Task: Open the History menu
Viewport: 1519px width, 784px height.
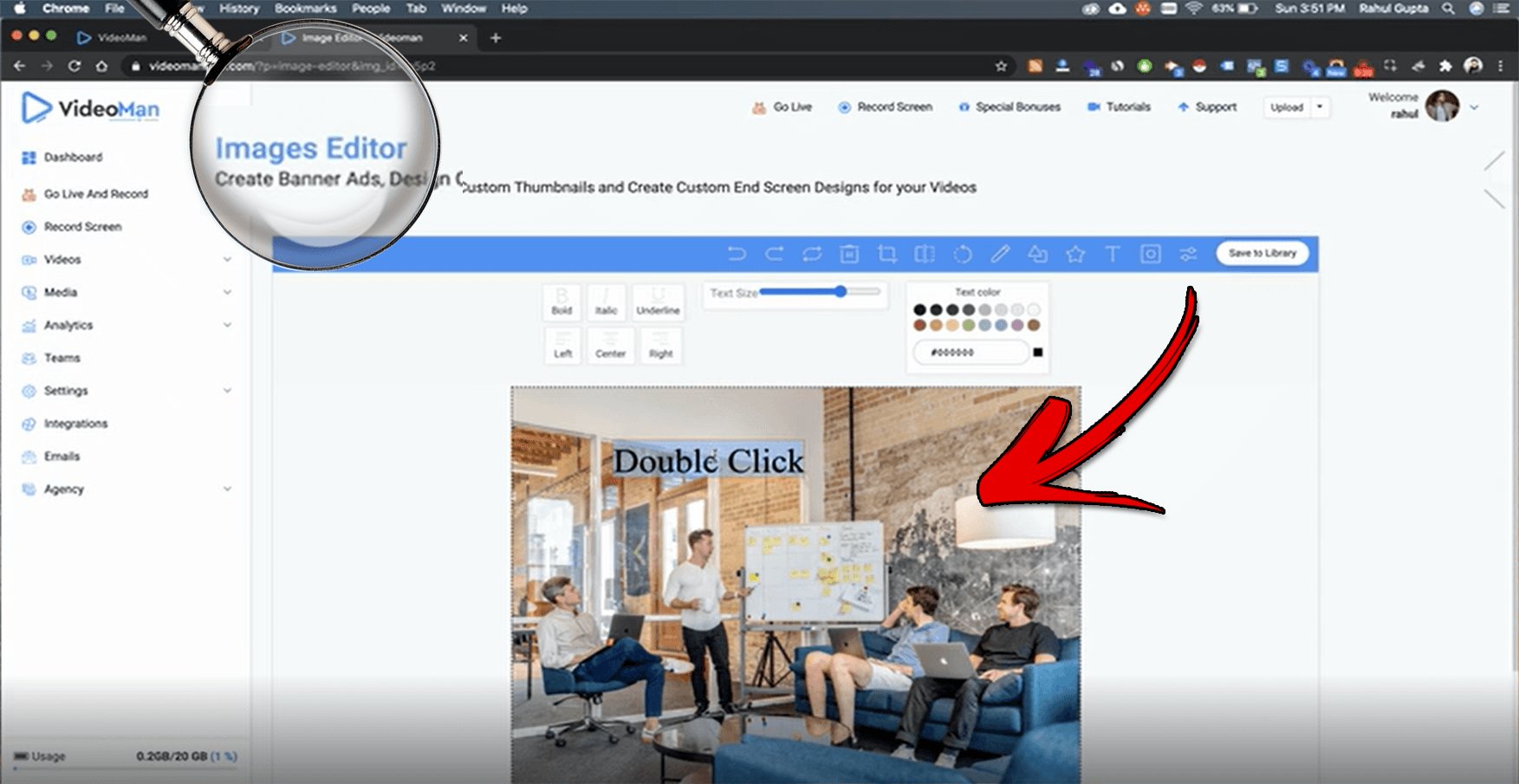Action: coord(239,9)
